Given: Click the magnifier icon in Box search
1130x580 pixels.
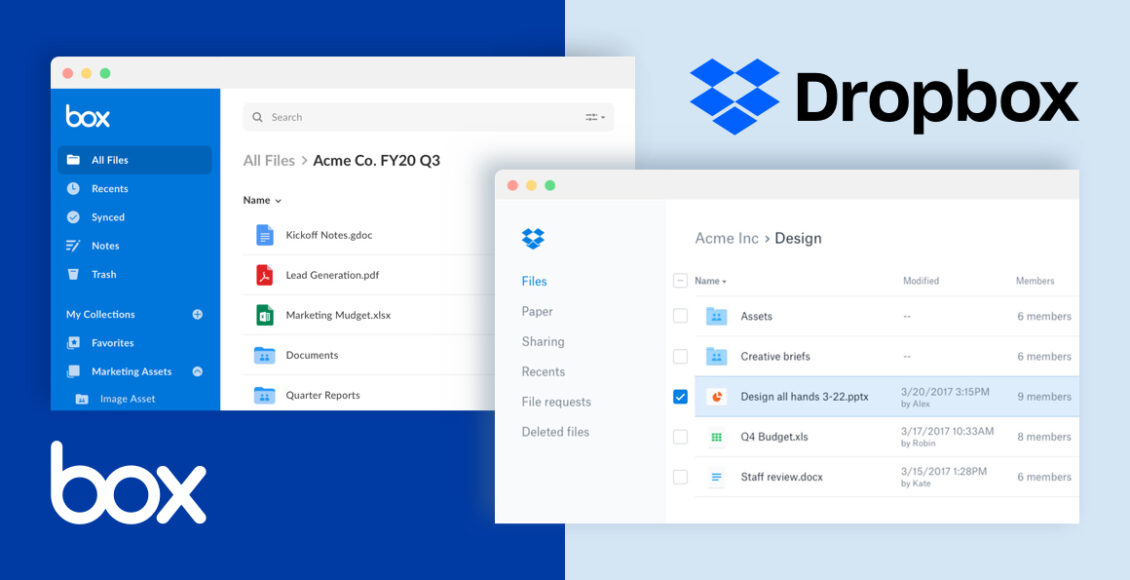Looking at the screenshot, I should tap(257, 117).
